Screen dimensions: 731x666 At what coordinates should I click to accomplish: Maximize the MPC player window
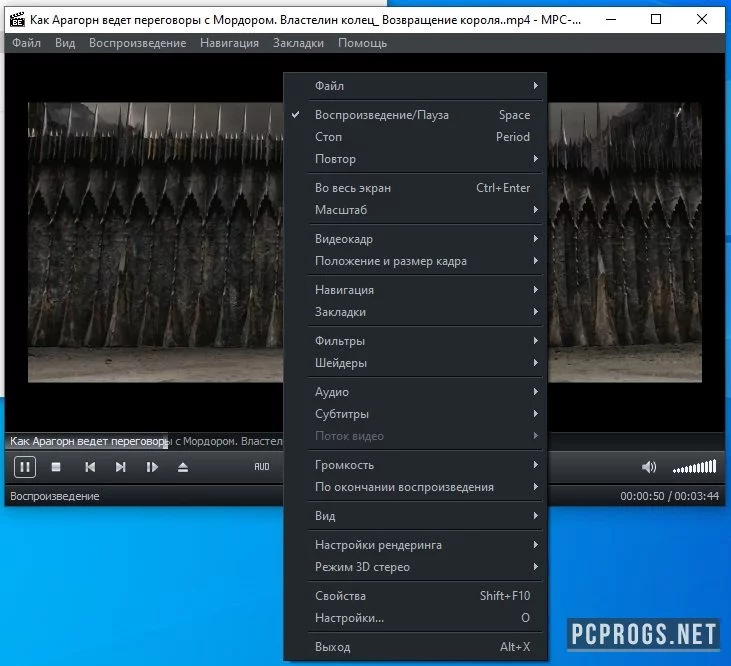point(656,20)
